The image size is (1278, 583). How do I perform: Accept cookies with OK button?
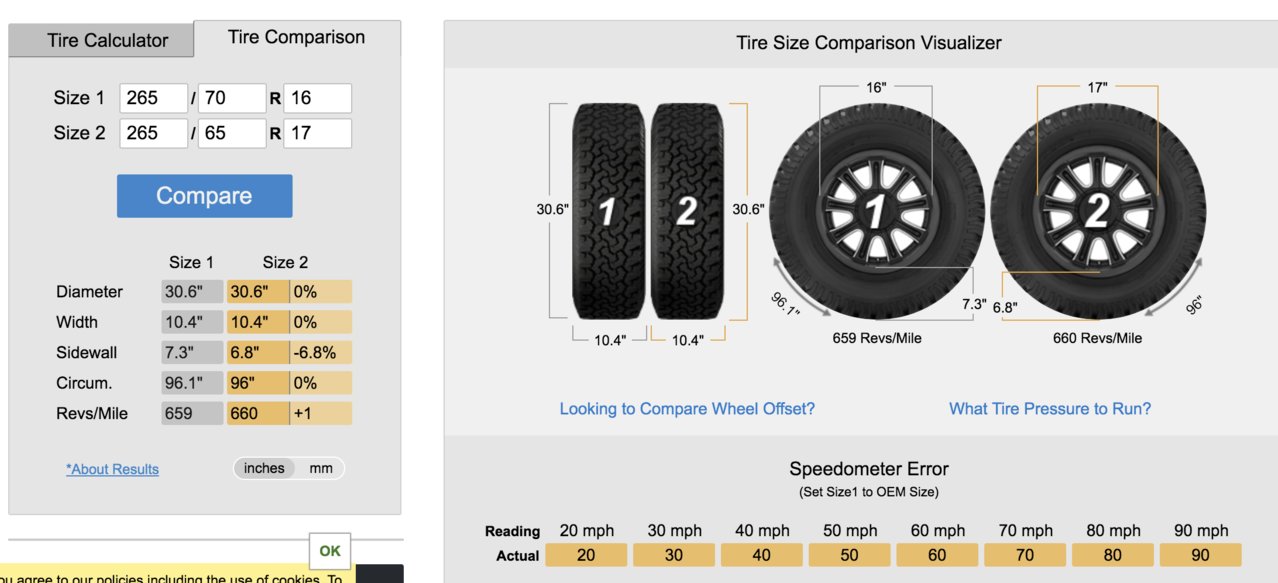pos(330,551)
